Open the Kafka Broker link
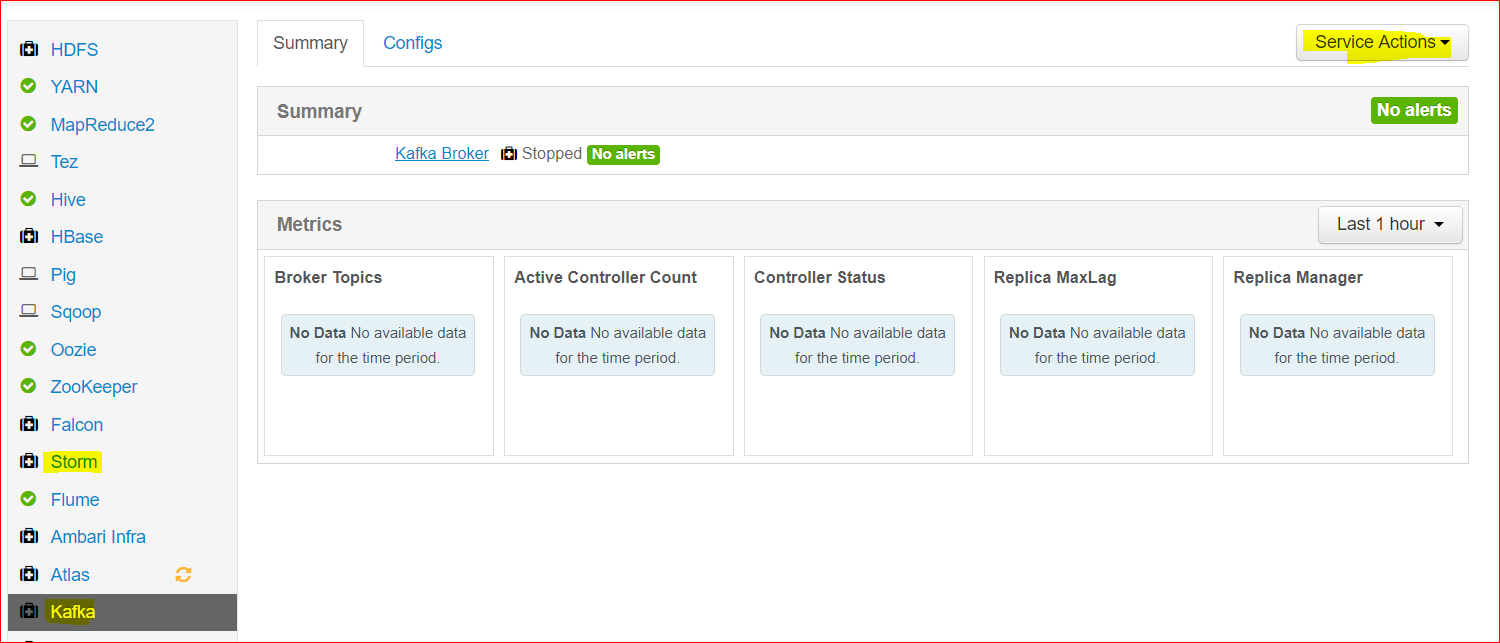This screenshot has width=1500, height=643. [442, 154]
